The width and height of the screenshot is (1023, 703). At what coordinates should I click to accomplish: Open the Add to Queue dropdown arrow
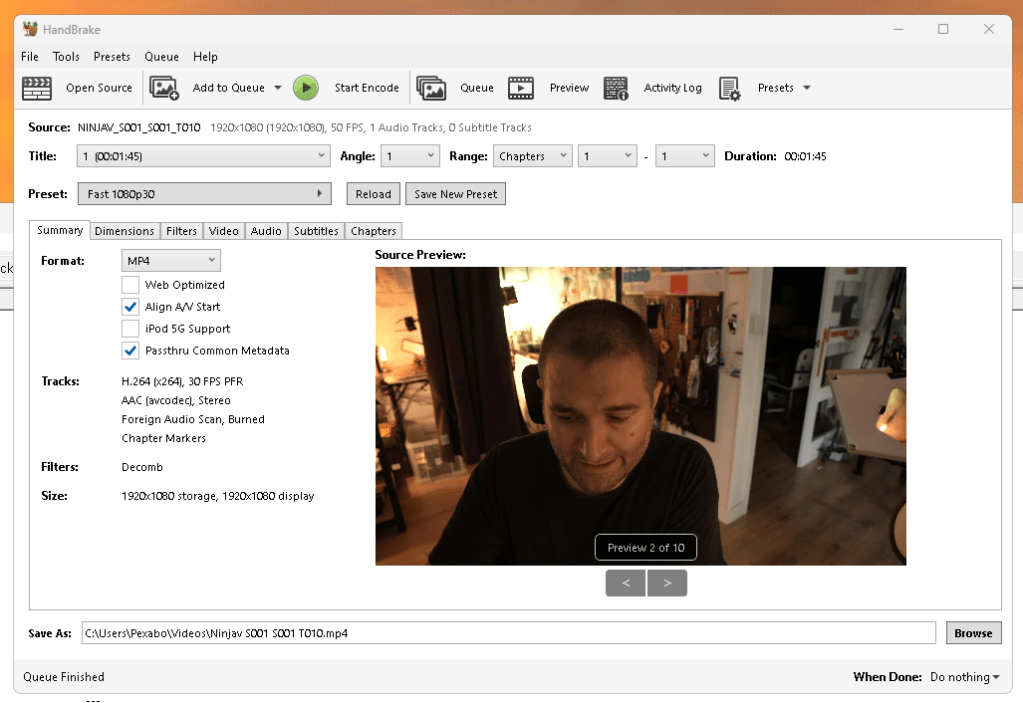click(278, 88)
